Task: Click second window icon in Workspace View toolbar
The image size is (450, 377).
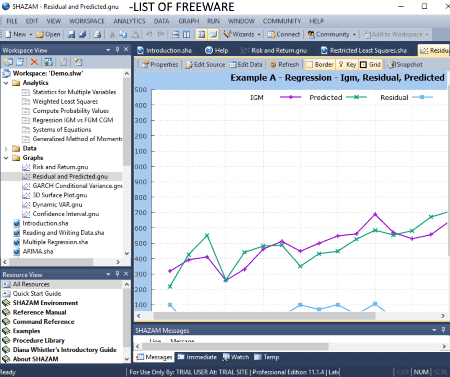Action: pos(20,62)
